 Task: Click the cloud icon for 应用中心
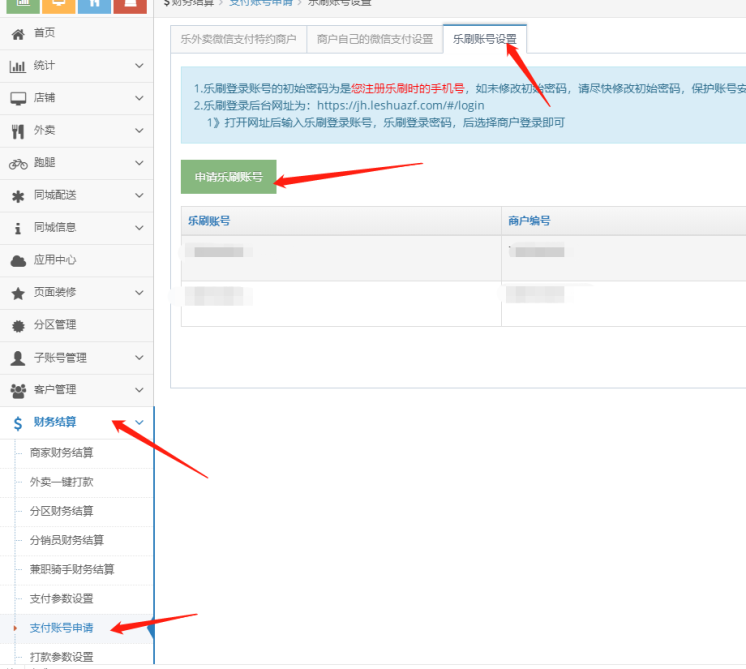(x=18, y=260)
